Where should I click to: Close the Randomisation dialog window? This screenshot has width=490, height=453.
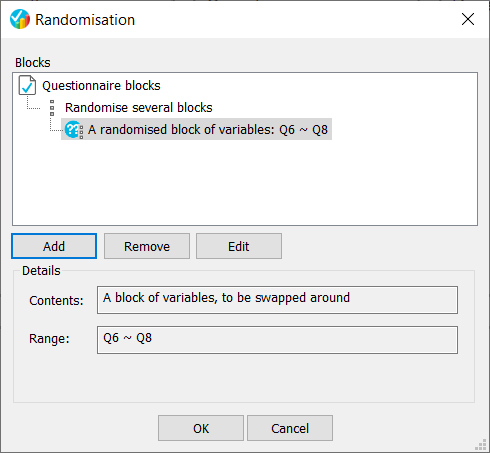click(x=468, y=19)
